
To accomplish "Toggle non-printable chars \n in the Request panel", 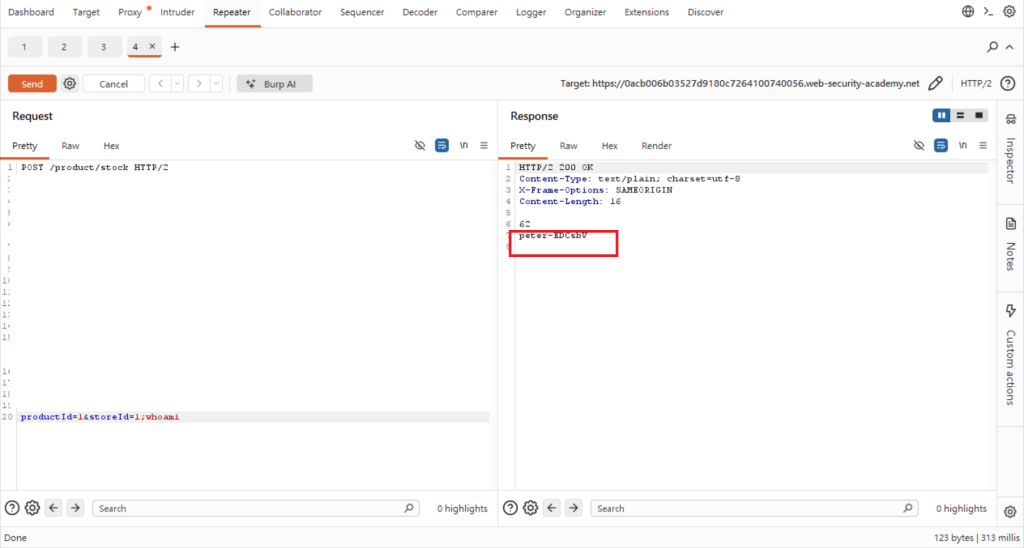I will [x=464, y=145].
